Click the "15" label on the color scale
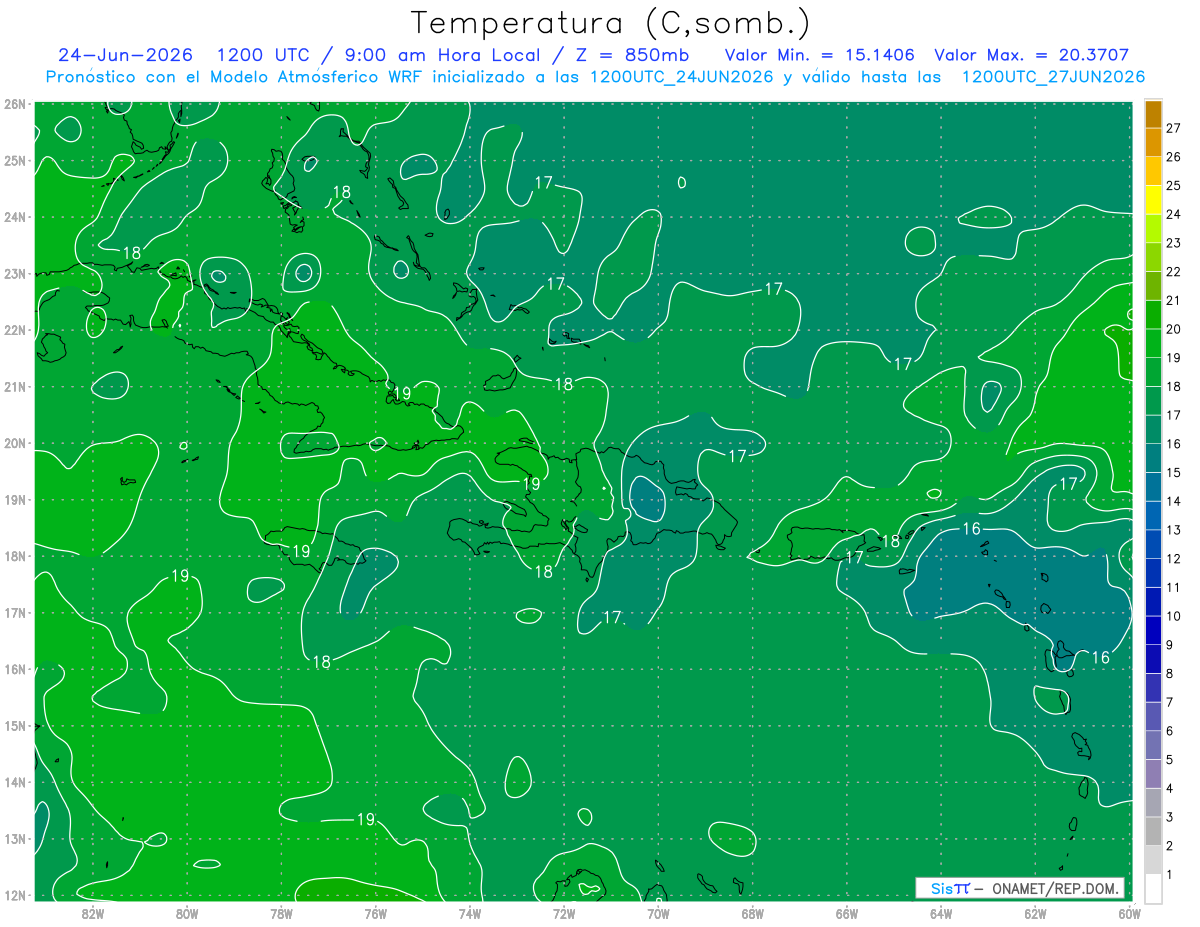 (x=1174, y=473)
